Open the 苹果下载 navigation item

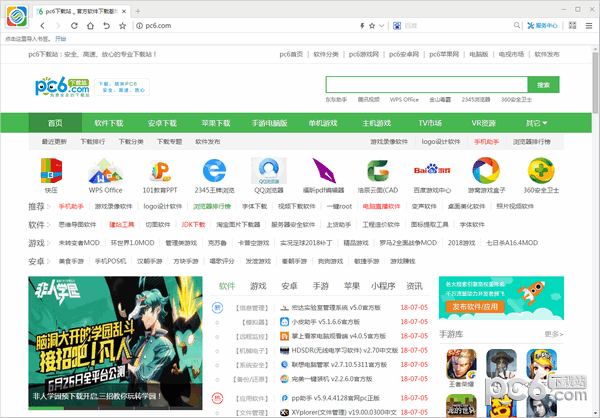click(216, 123)
